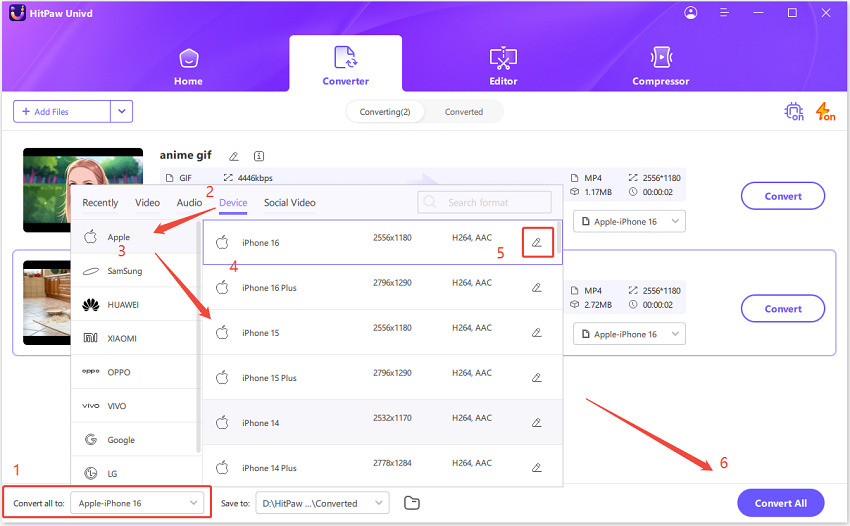
Task: Select the Device format tab
Action: (x=233, y=203)
